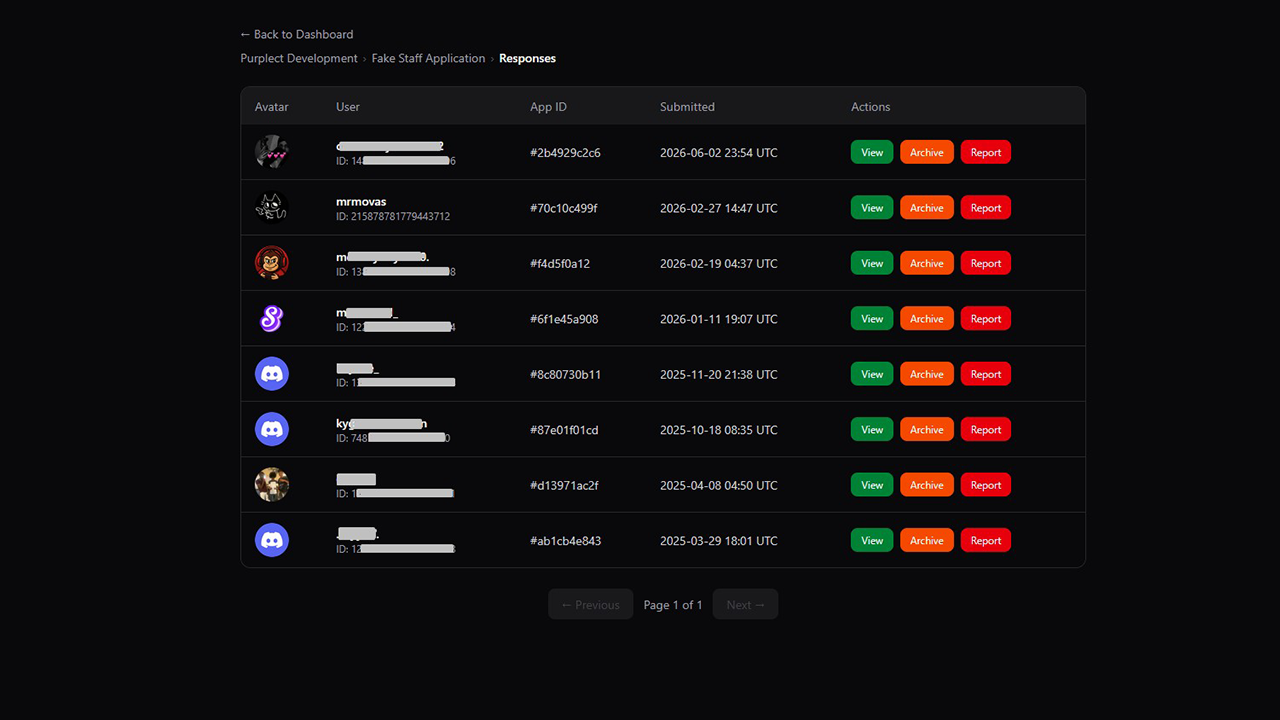Click App ID #ab1cb4e843
The height and width of the screenshot is (720, 1280).
[x=565, y=541]
